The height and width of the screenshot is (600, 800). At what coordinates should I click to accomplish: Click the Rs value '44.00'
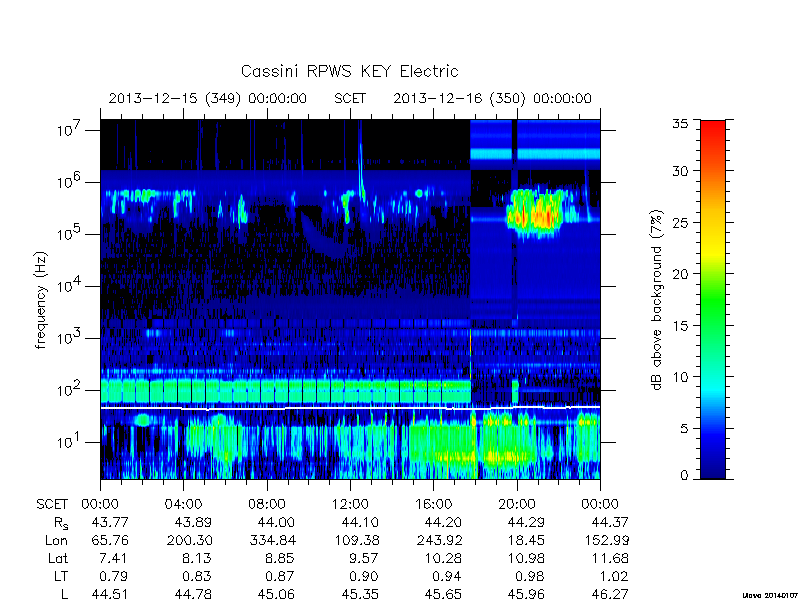(x=276, y=522)
